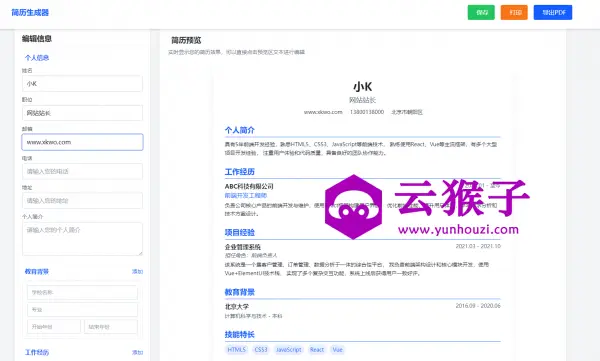Click the 企业管理系统 project name

point(243,247)
